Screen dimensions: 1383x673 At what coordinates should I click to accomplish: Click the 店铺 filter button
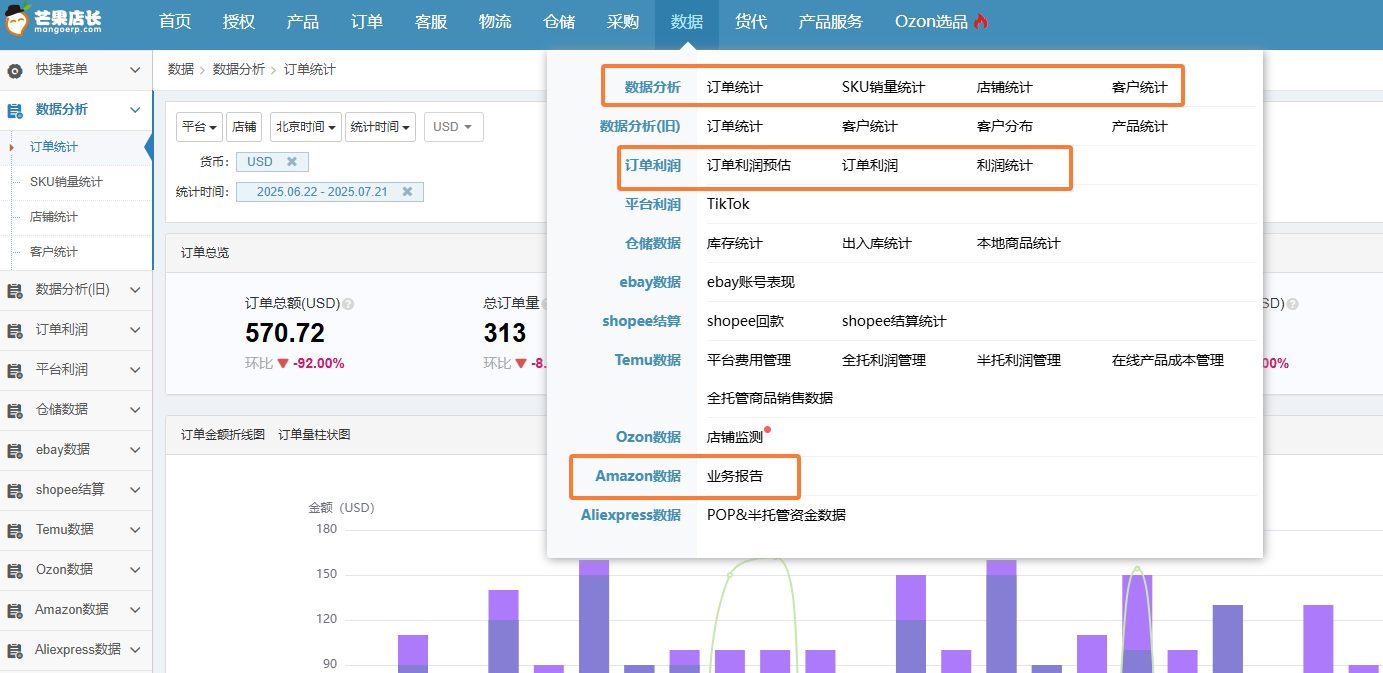pos(244,127)
